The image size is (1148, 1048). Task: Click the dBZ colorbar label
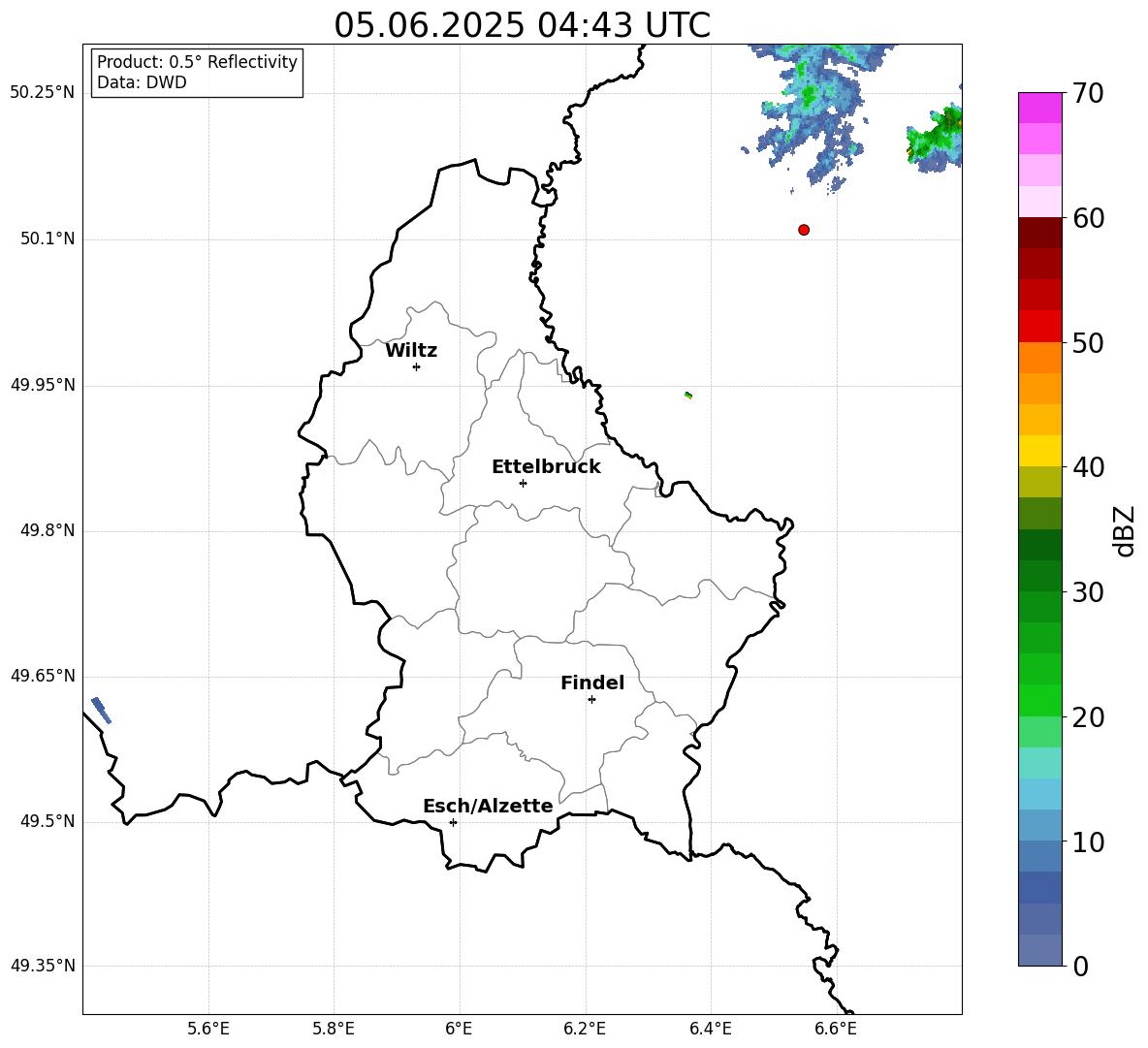[x=1124, y=530]
